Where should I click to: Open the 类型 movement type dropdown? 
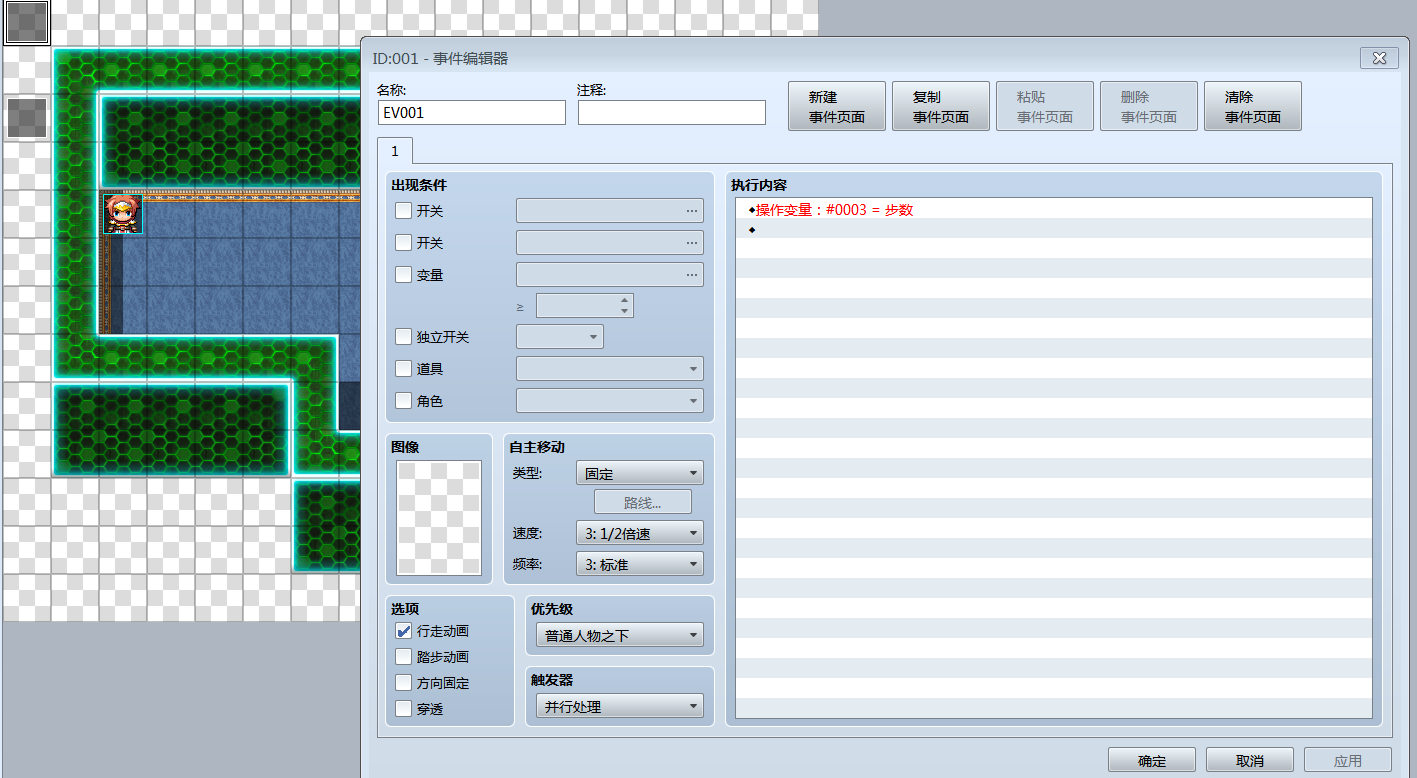[640, 473]
